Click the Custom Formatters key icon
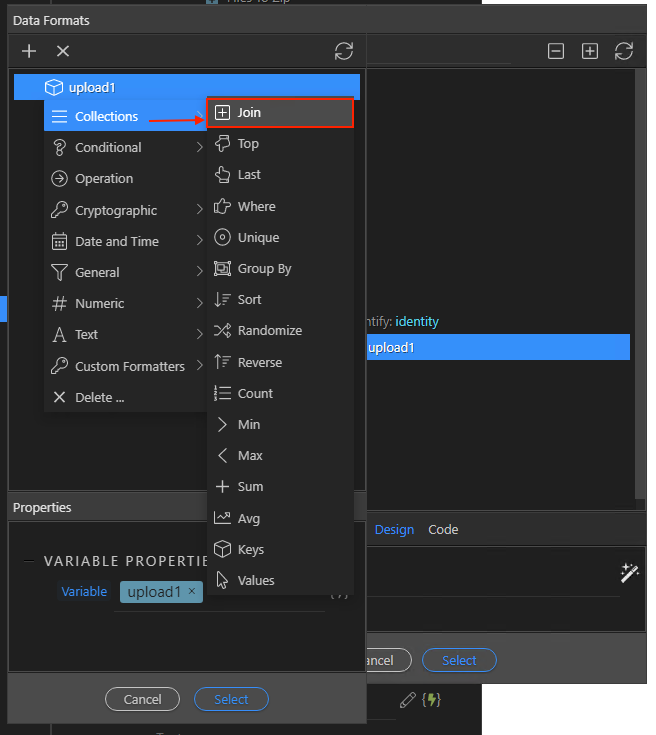Image resolution: width=656 pixels, height=735 pixels. [59, 366]
